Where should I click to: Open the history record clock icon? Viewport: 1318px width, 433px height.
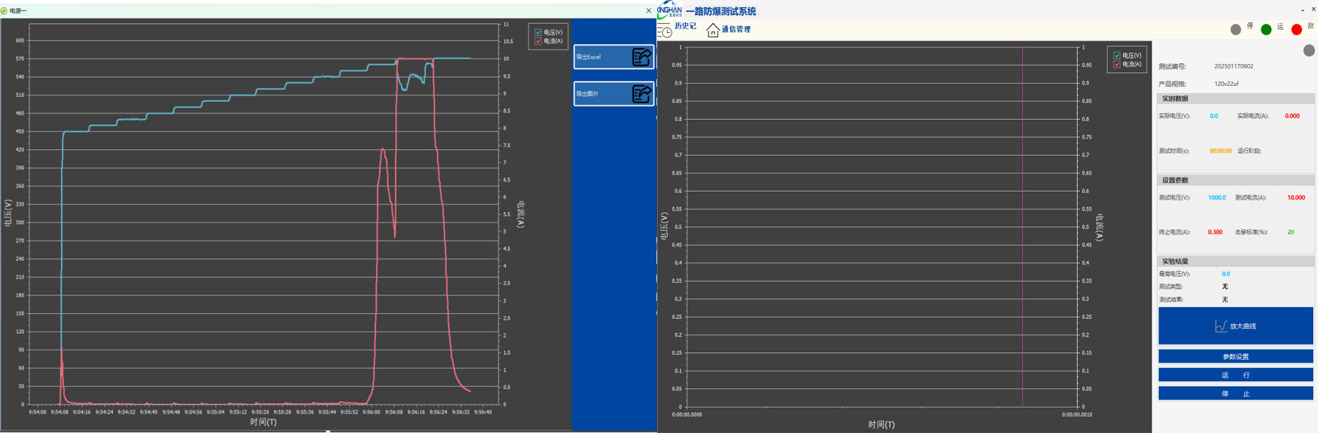(665, 30)
